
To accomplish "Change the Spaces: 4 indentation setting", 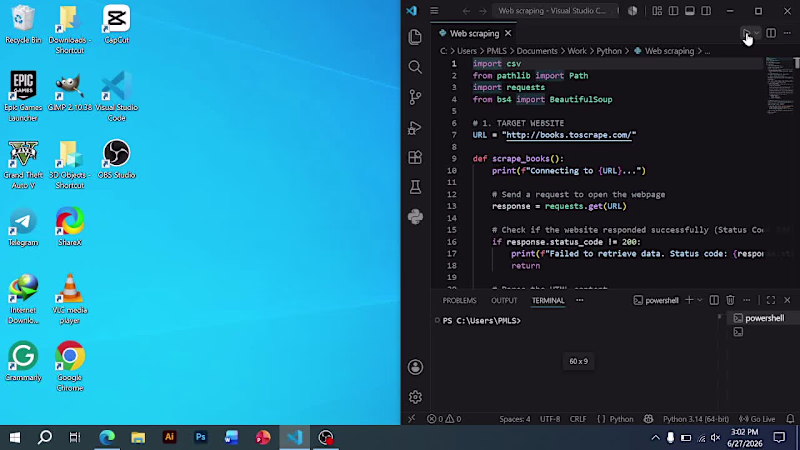I will (x=514, y=419).
